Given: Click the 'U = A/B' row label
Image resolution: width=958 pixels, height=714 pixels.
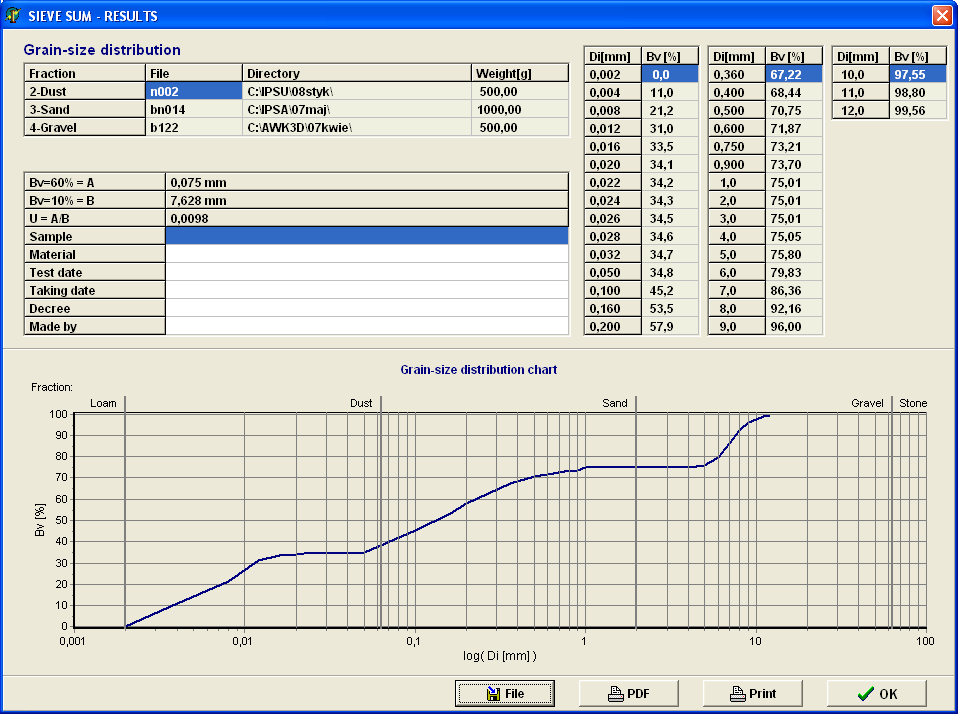Looking at the screenshot, I should coord(95,218).
